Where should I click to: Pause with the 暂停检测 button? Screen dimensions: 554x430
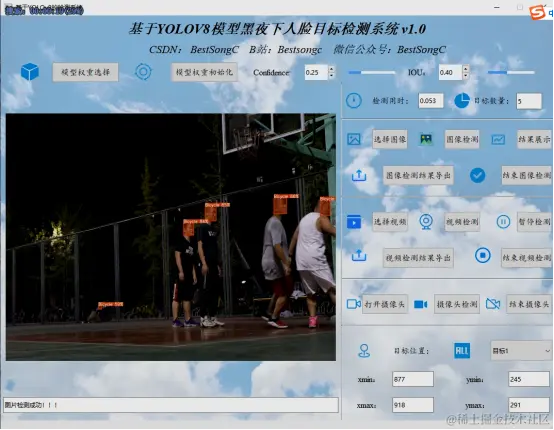point(534,222)
